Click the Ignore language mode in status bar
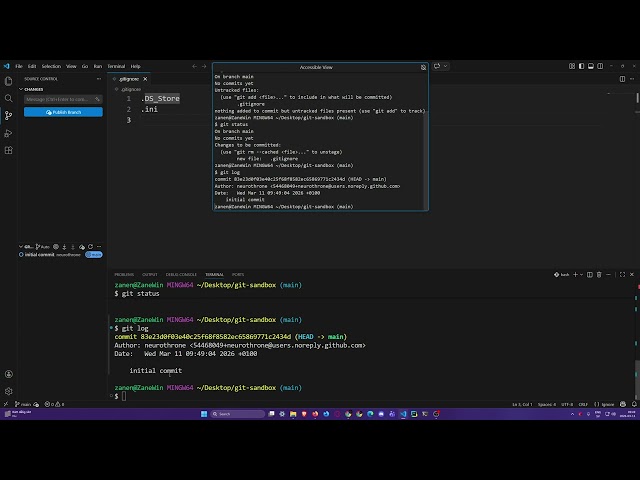The width and height of the screenshot is (640, 480). tap(604, 404)
